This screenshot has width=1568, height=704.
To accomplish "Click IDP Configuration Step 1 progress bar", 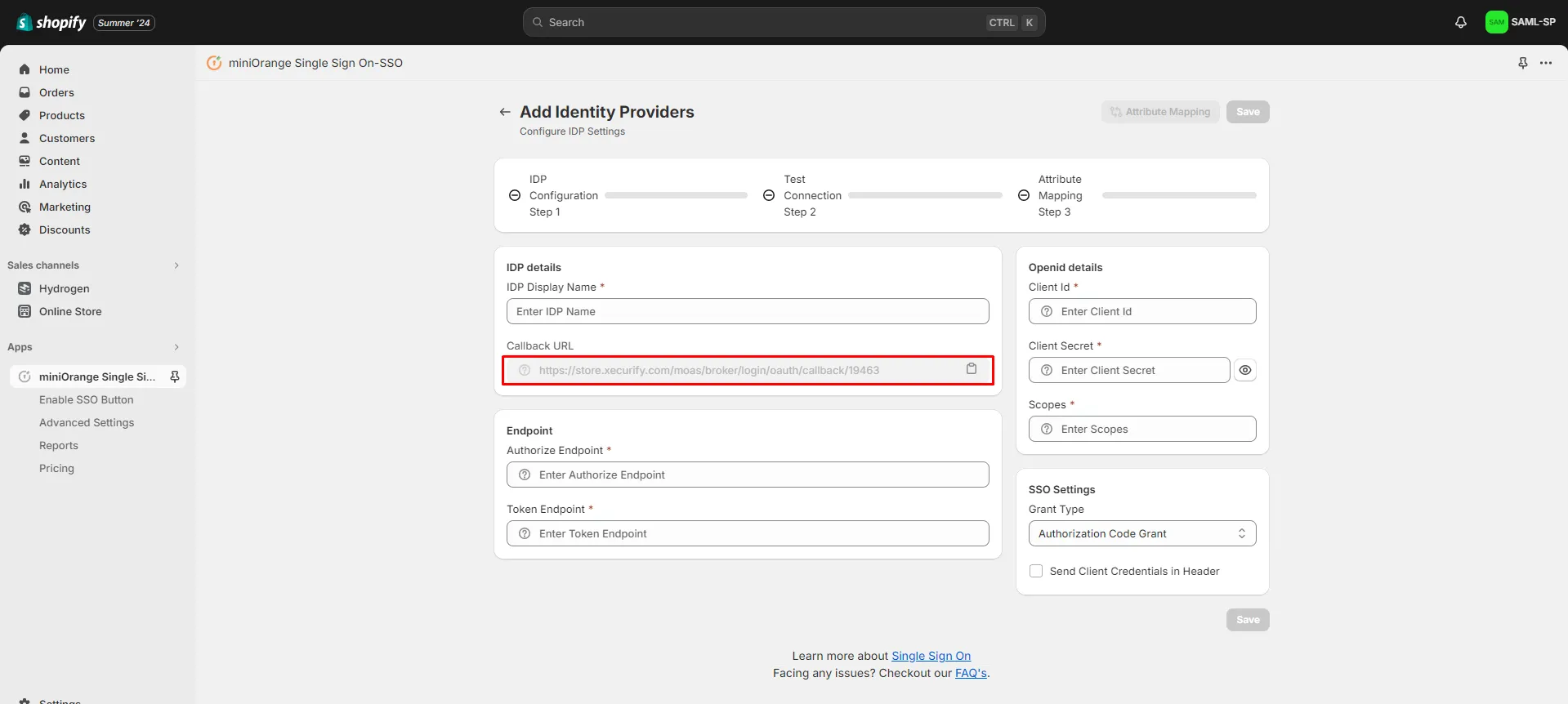I will pyautogui.click(x=676, y=195).
